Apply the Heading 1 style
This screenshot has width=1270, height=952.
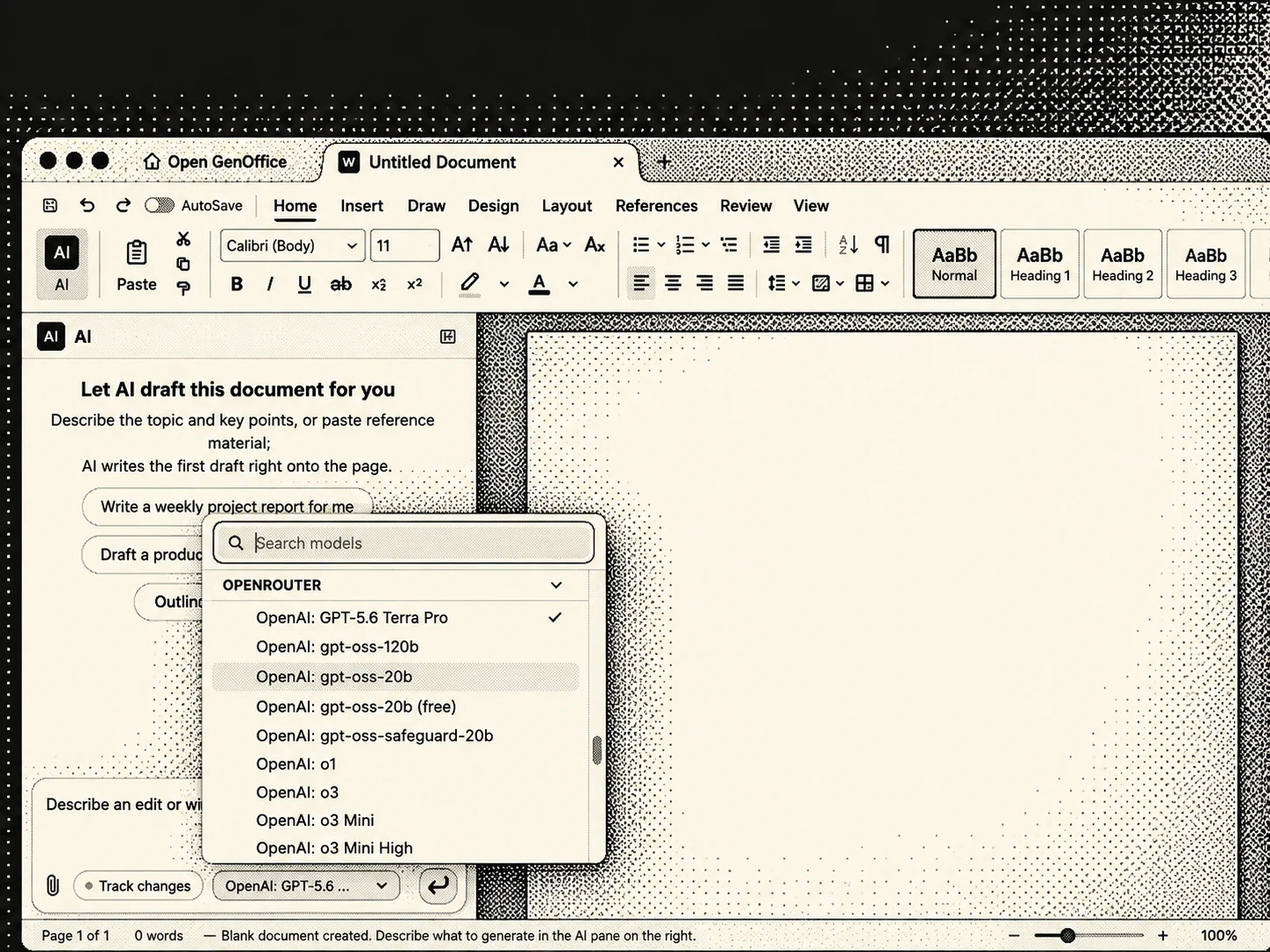(x=1039, y=264)
